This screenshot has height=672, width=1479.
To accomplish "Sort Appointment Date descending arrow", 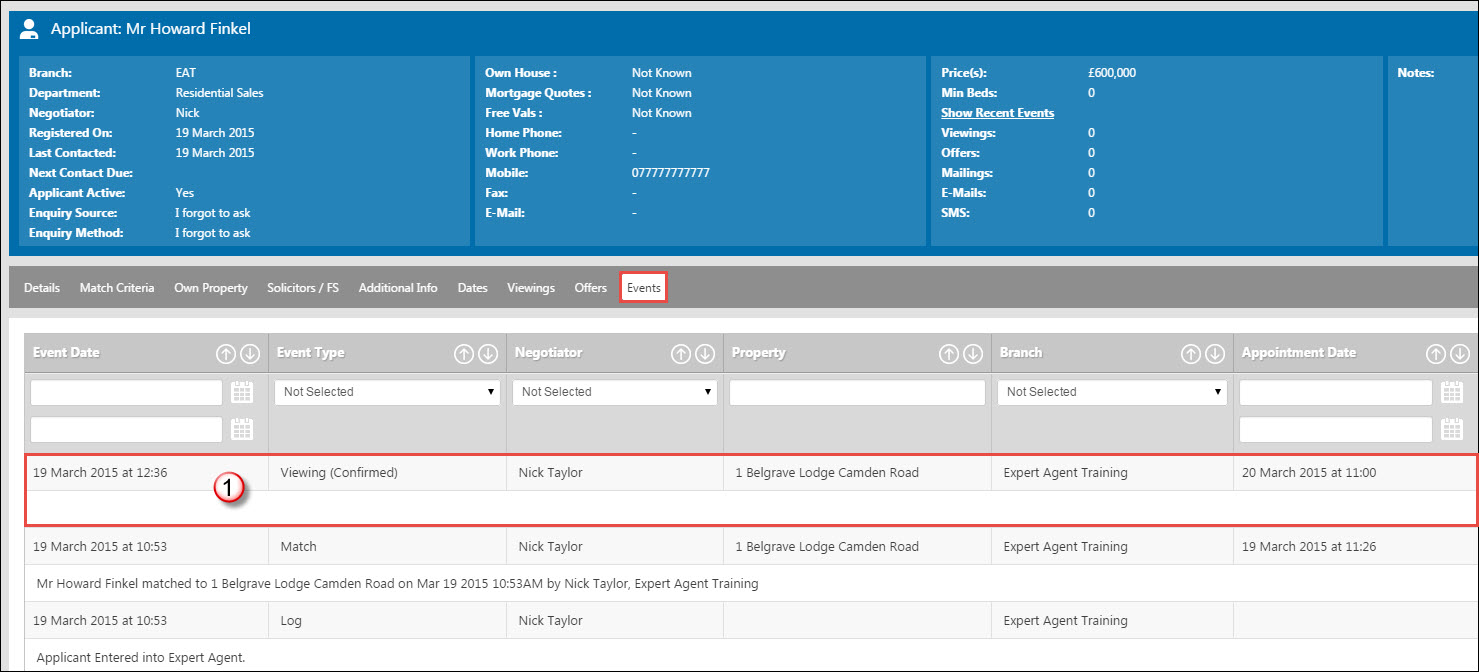I will click(1460, 353).
